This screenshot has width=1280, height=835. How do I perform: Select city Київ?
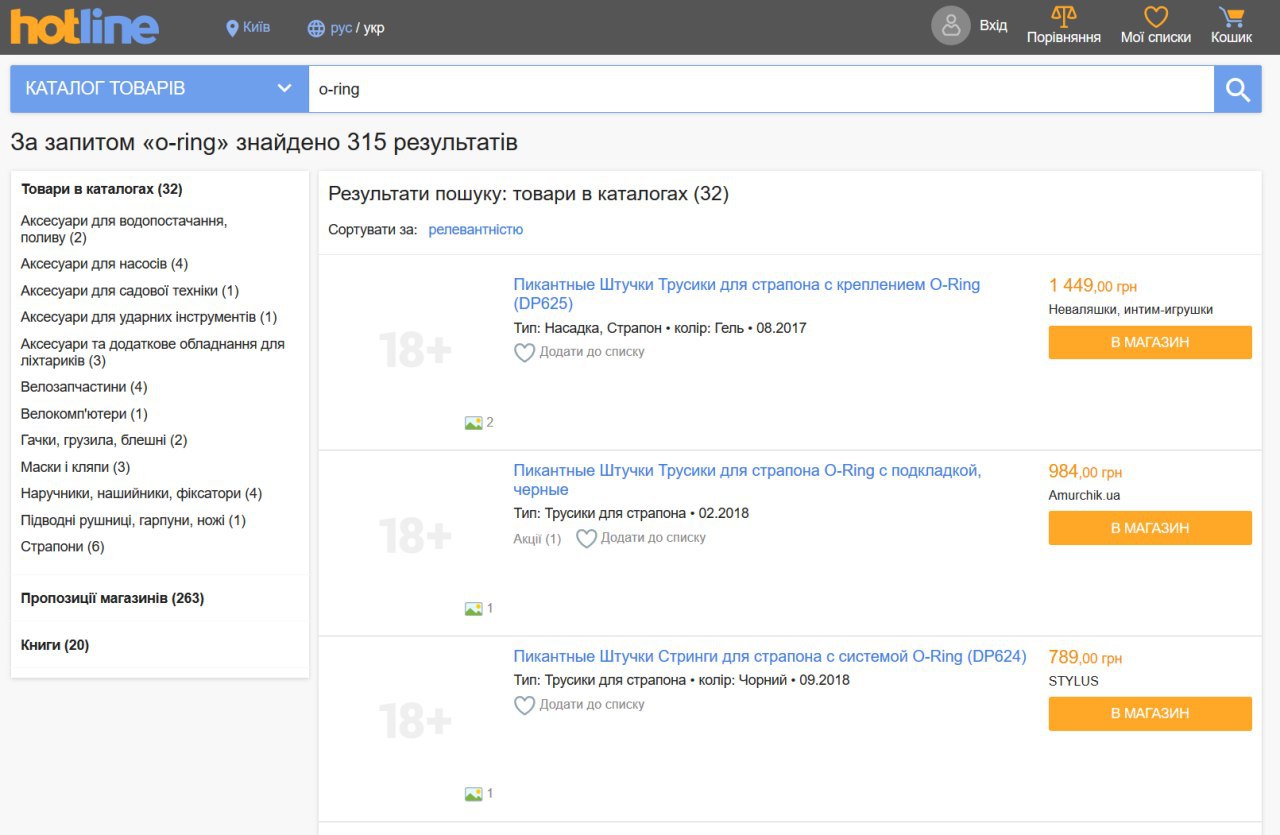click(256, 27)
